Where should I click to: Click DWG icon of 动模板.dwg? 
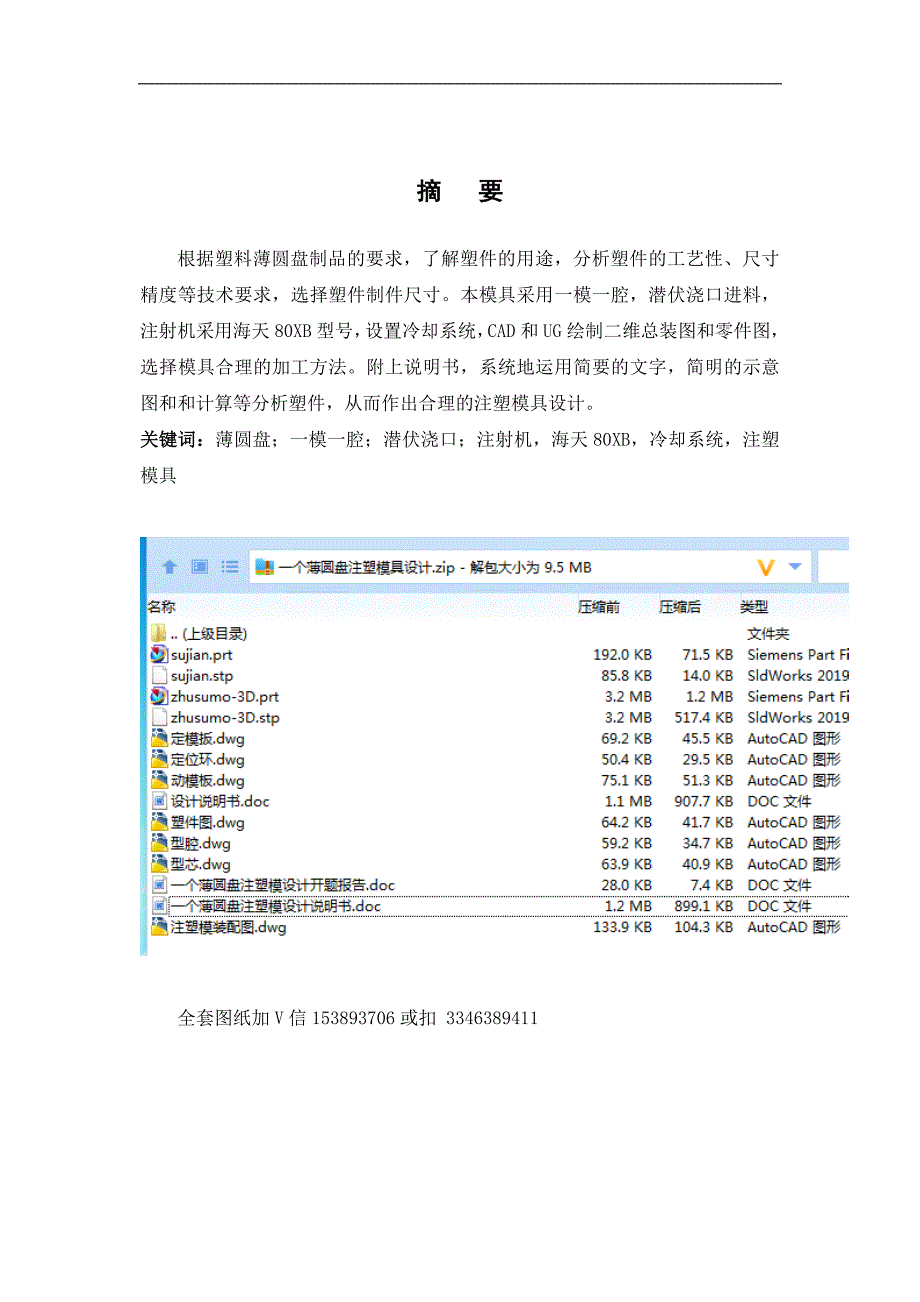pyautogui.click(x=158, y=781)
